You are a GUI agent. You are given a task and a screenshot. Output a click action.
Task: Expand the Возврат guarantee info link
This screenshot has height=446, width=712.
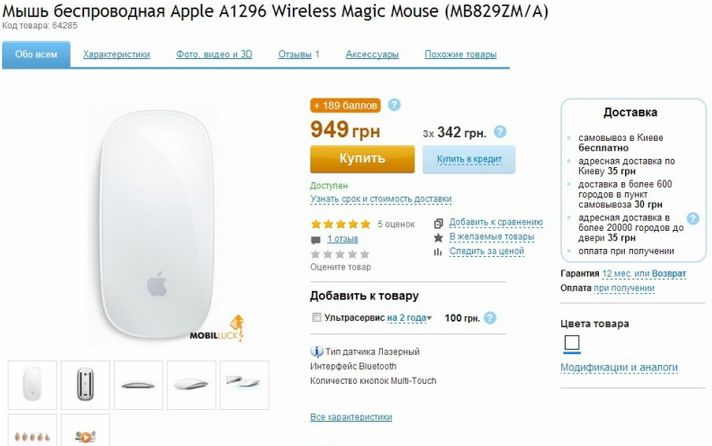click(669, 272)
